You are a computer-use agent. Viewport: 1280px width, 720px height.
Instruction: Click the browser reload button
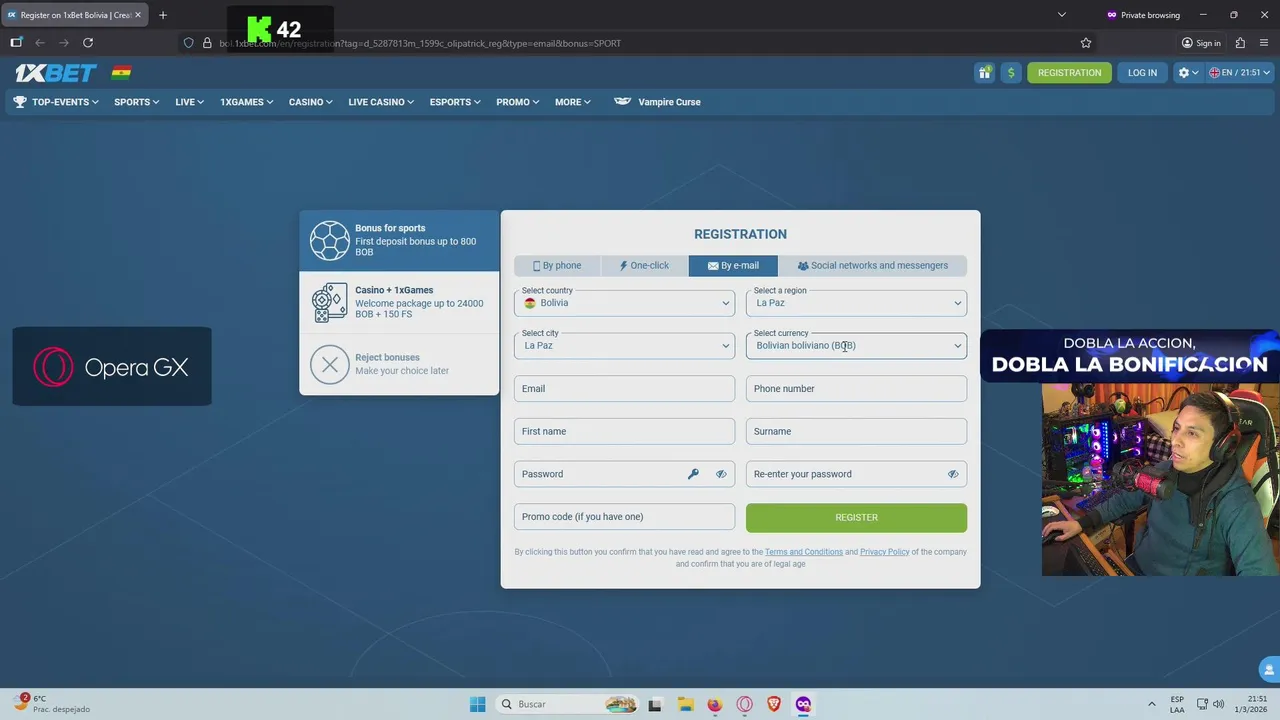coord(88,43)
